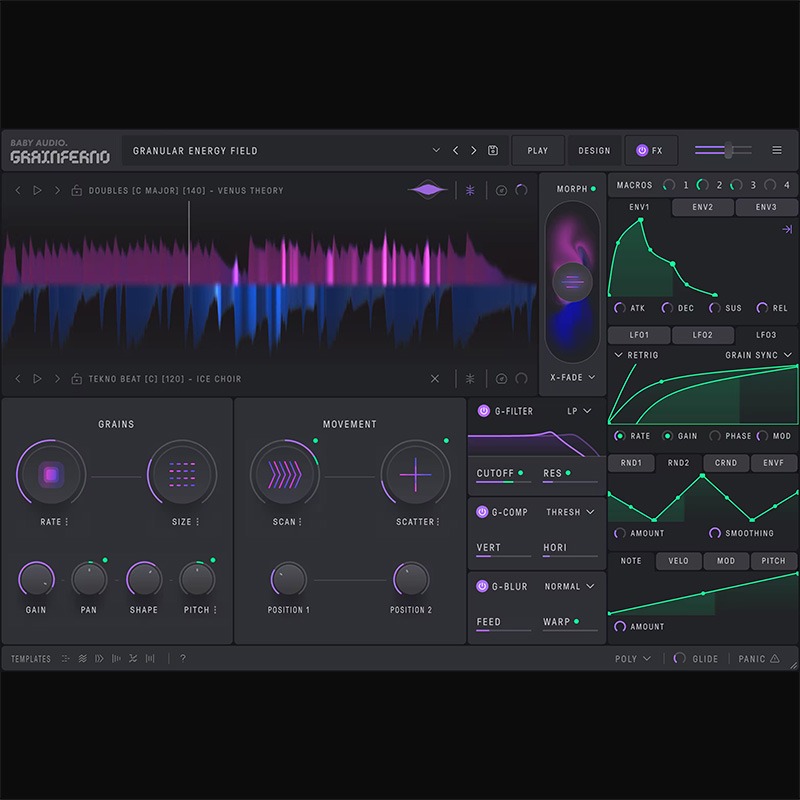Toggle the lock on DOUBLES sample

pyautogui.click(x=77, y=190)
